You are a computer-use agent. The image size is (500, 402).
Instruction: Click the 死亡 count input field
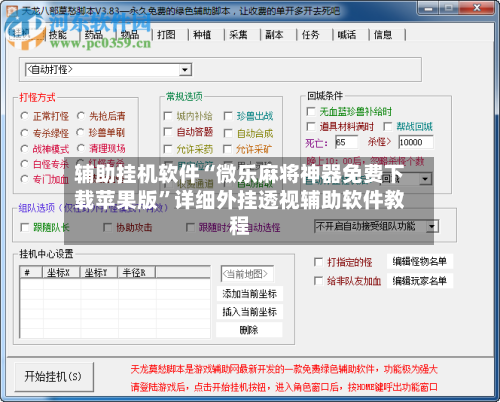click(x=346, y=142)
